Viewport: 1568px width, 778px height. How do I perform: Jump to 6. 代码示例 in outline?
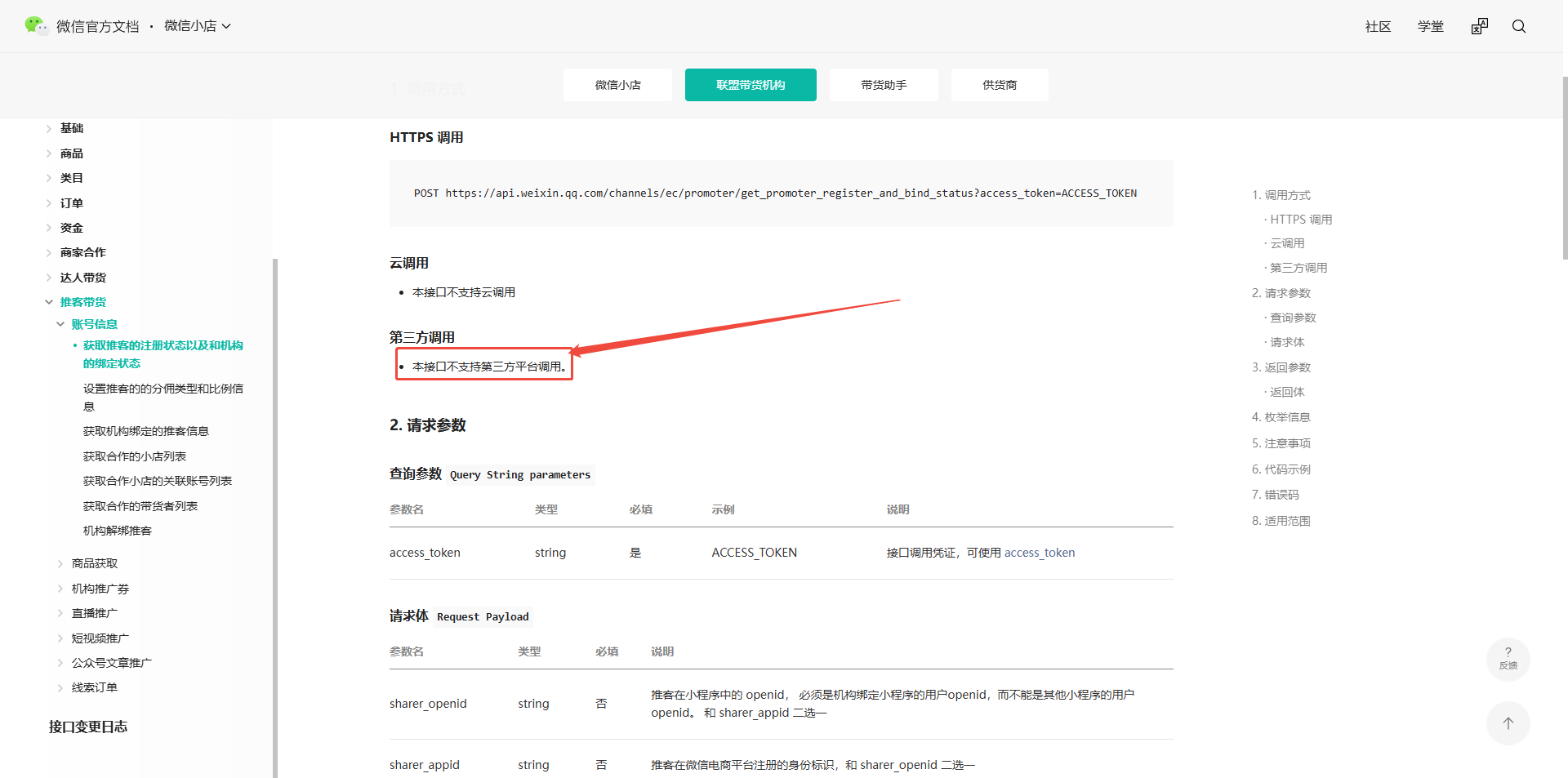tap(1281, 469)
